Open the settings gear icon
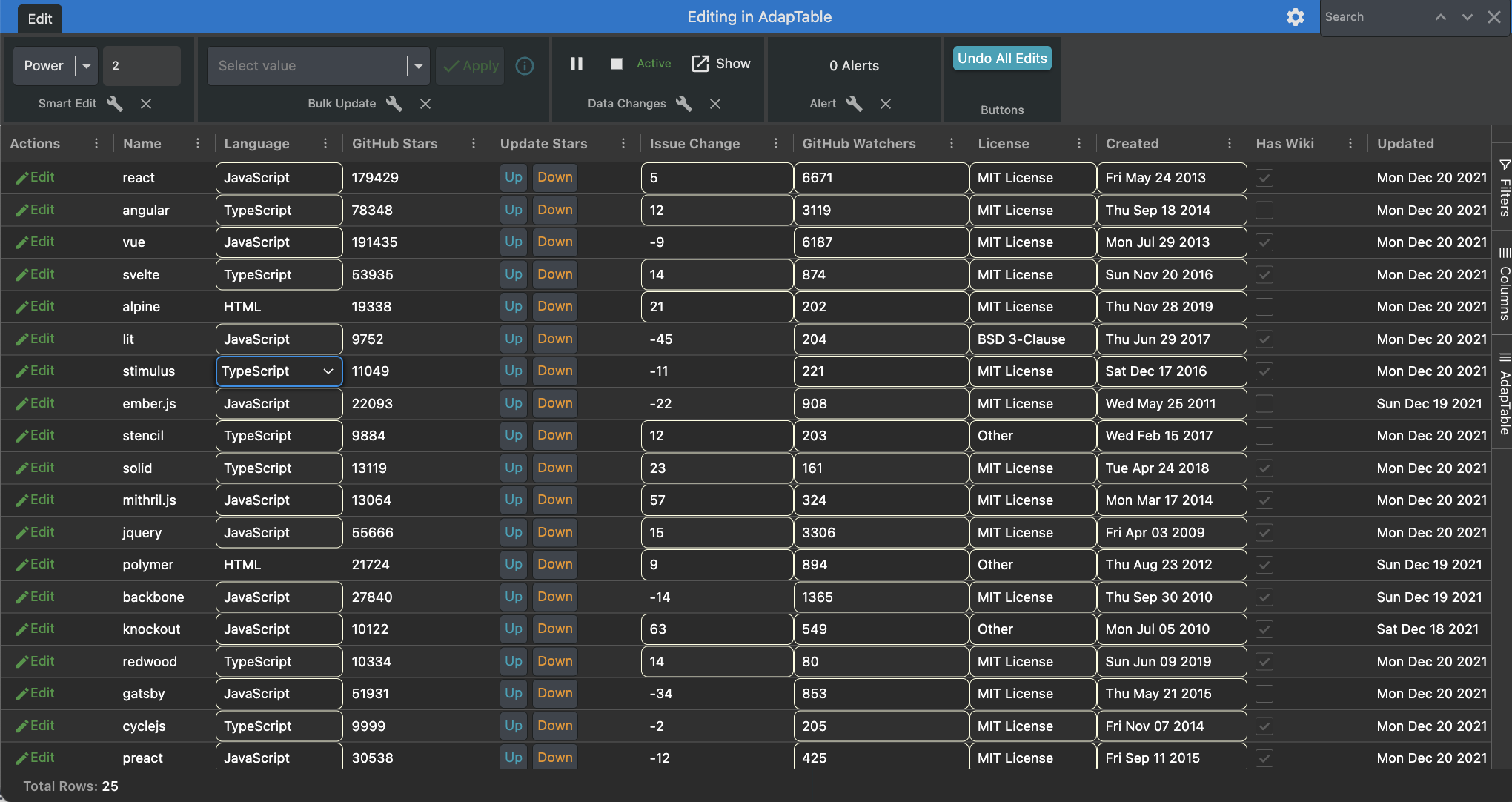Screen dimensions: 1512x802 (x=1295, y=17)
